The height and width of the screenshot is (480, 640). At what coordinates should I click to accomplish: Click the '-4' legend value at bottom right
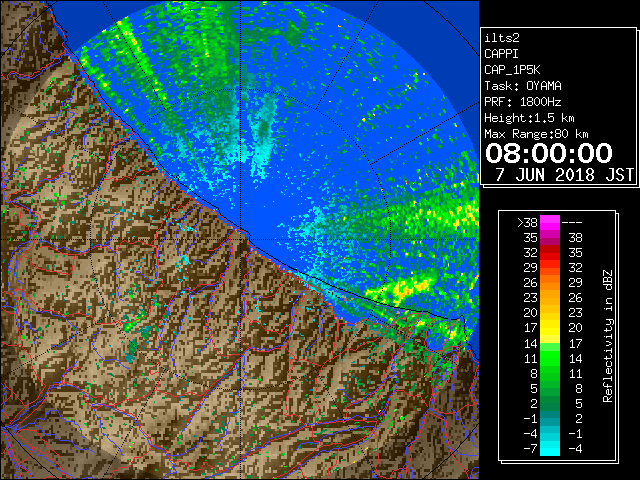coord(575,449)
